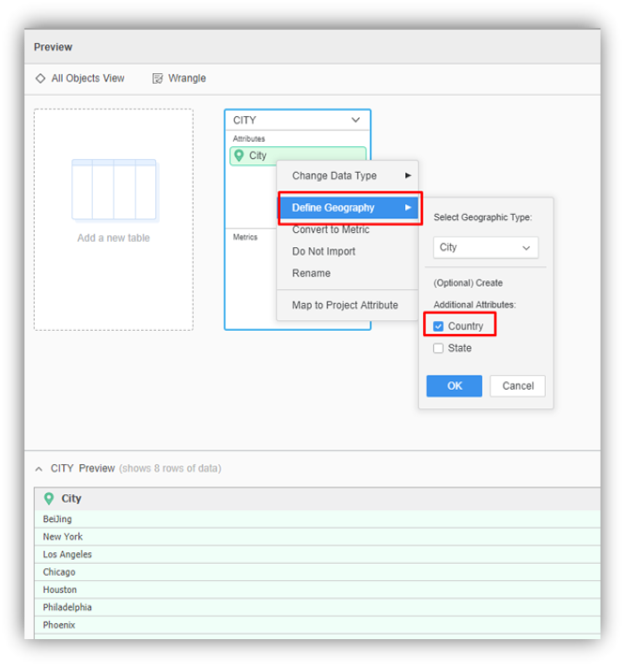
Task: Click the geo pin icon beside City attribute
Action: tap(238, 156)
